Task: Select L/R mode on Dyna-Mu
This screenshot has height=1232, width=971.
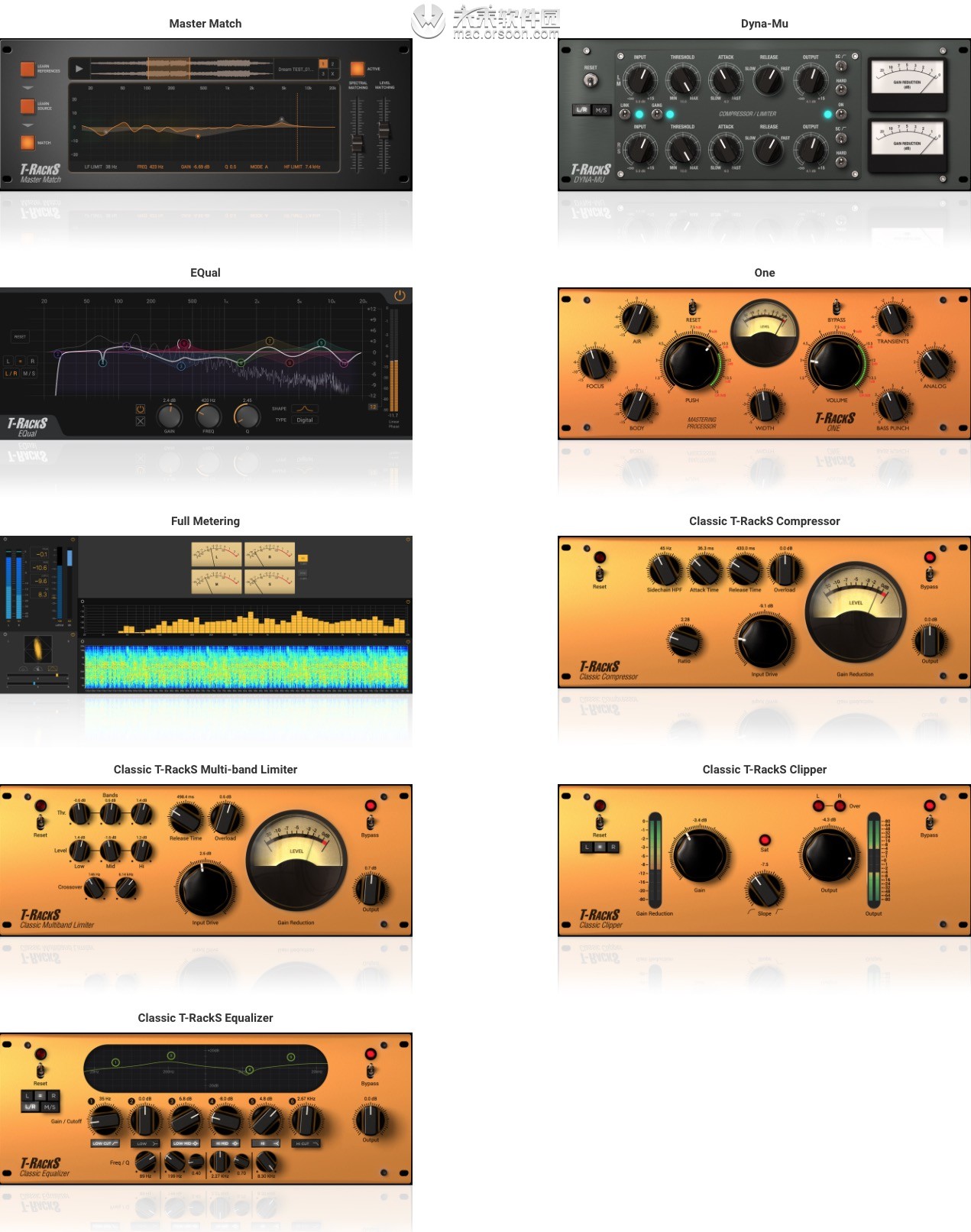Action: point(582,110)
